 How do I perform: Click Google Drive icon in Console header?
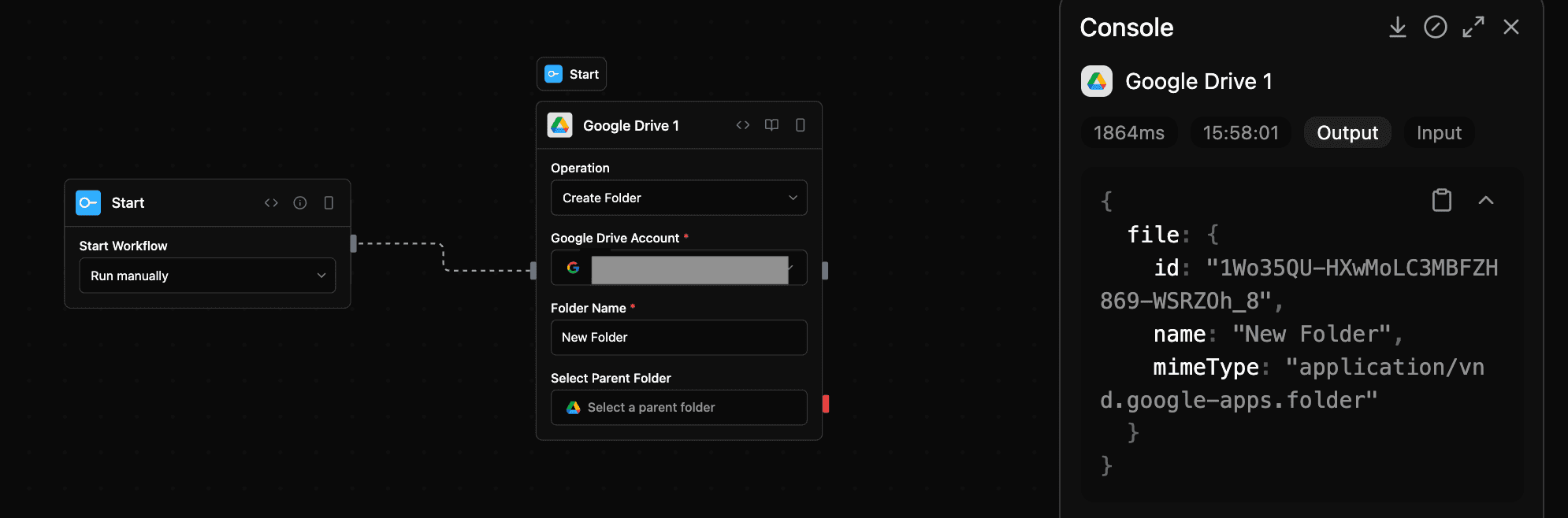pos(1096,81)
